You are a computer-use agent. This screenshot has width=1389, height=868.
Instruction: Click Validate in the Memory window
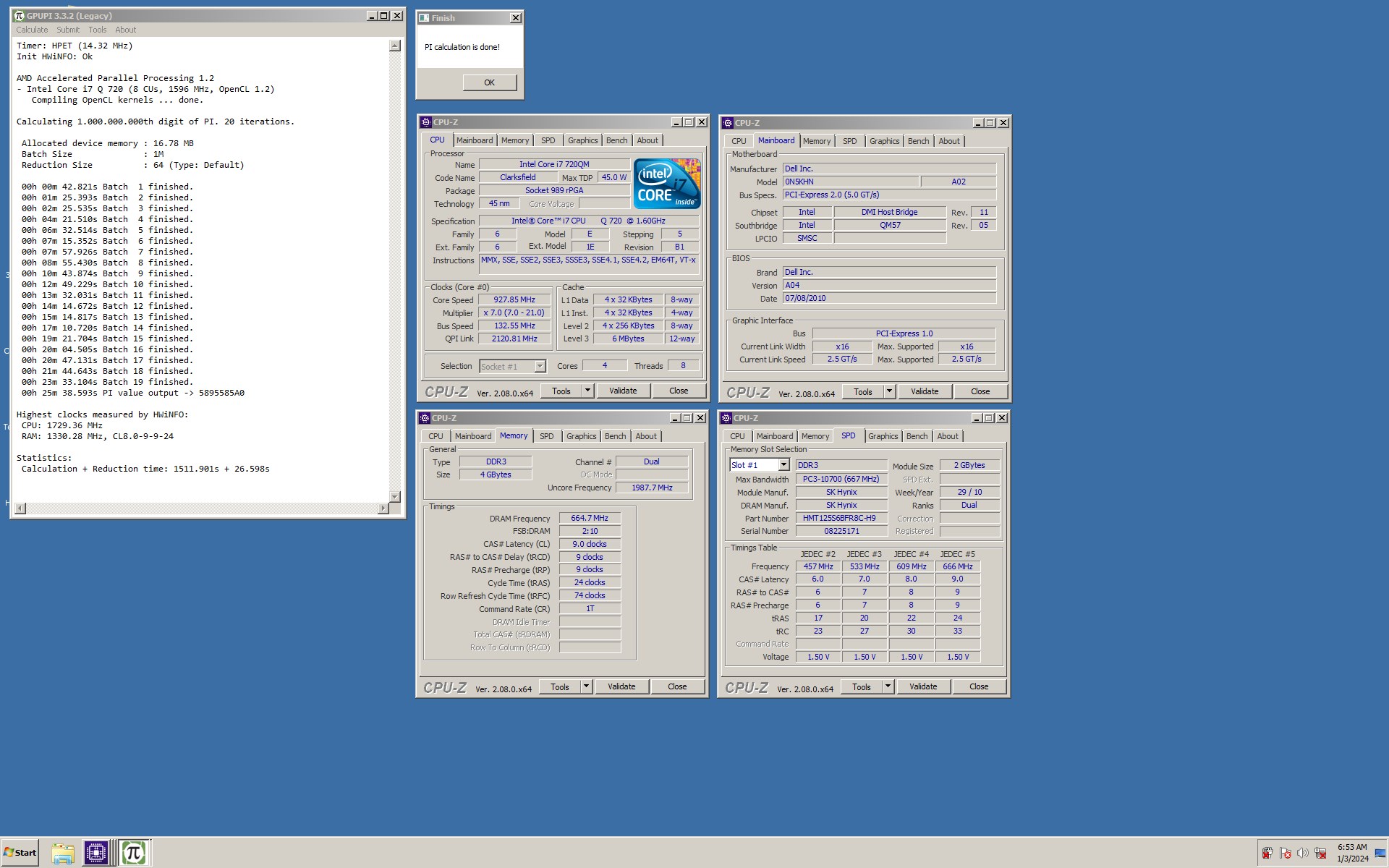[x=621, y=686]
